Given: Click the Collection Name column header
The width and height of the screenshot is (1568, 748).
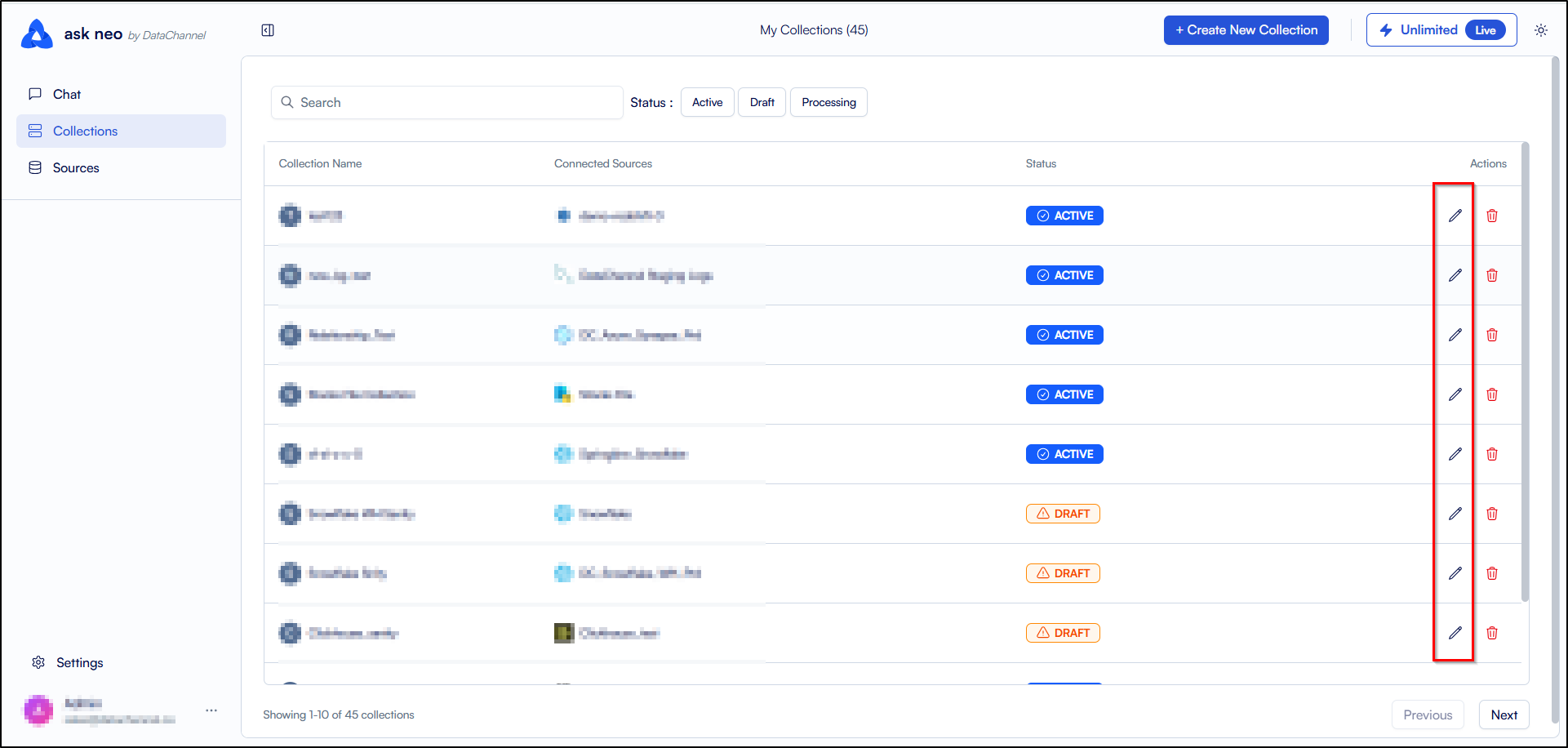Looking at the screenshot, I should pos(320,163).
